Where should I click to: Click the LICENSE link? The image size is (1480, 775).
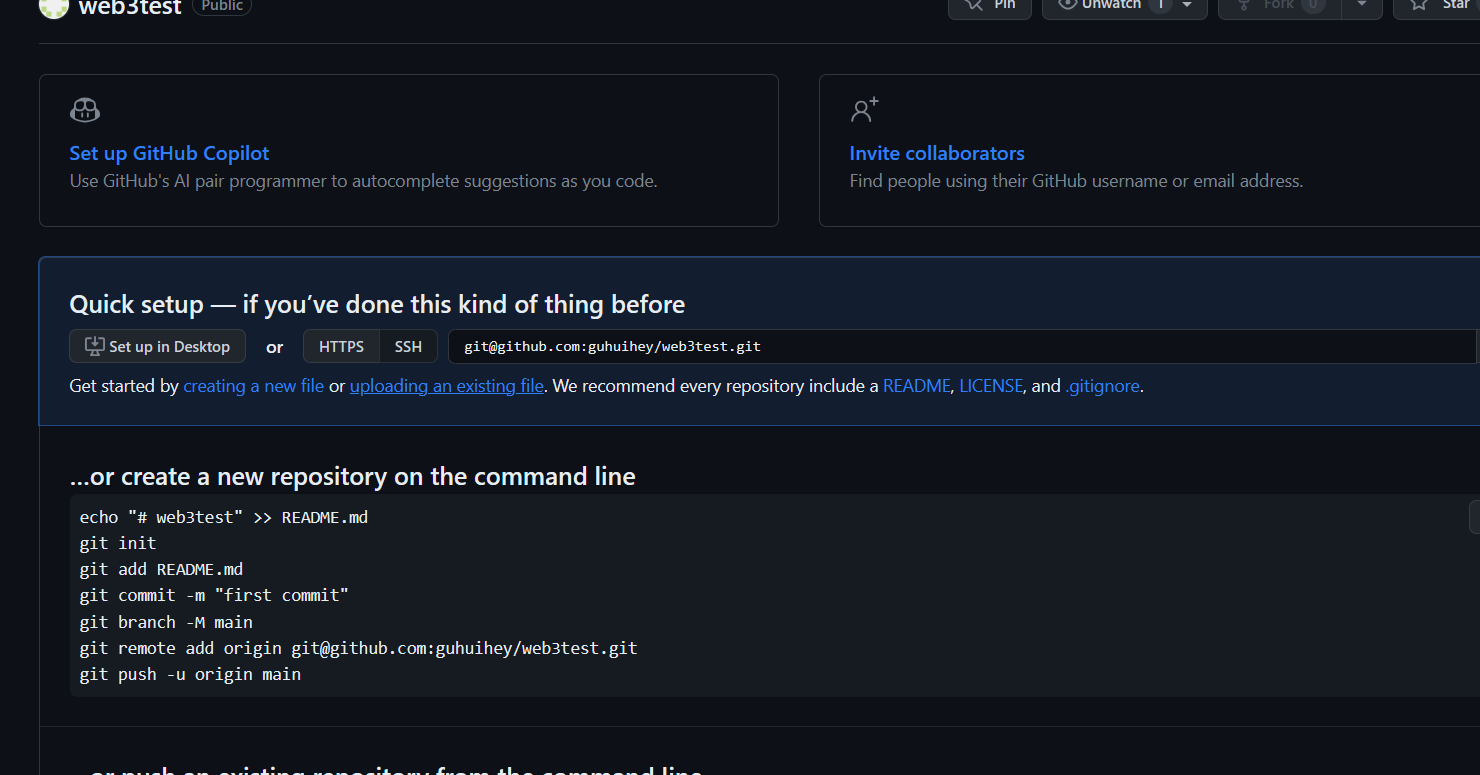991,386
